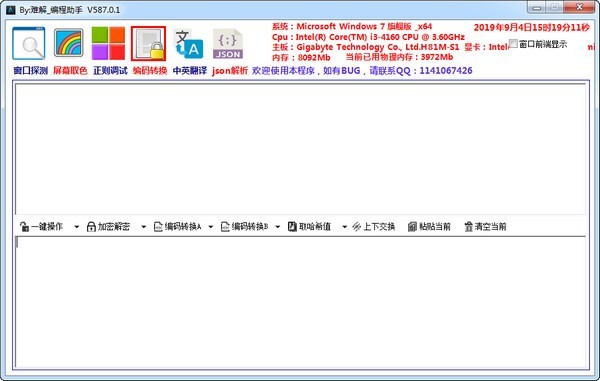Click 粘贴当前 paste button

pos(429,227)
